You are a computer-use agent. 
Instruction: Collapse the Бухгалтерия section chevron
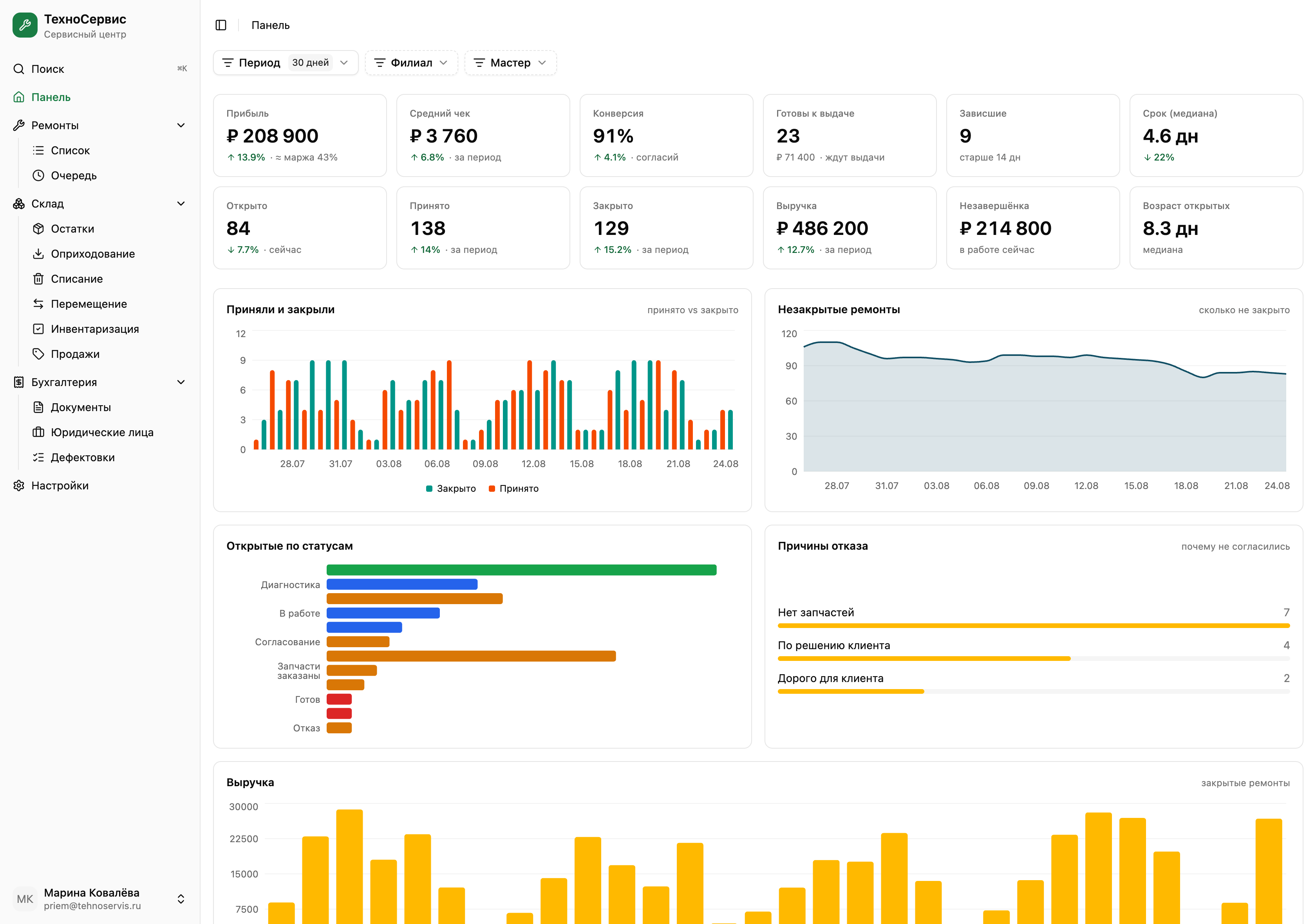181,382
